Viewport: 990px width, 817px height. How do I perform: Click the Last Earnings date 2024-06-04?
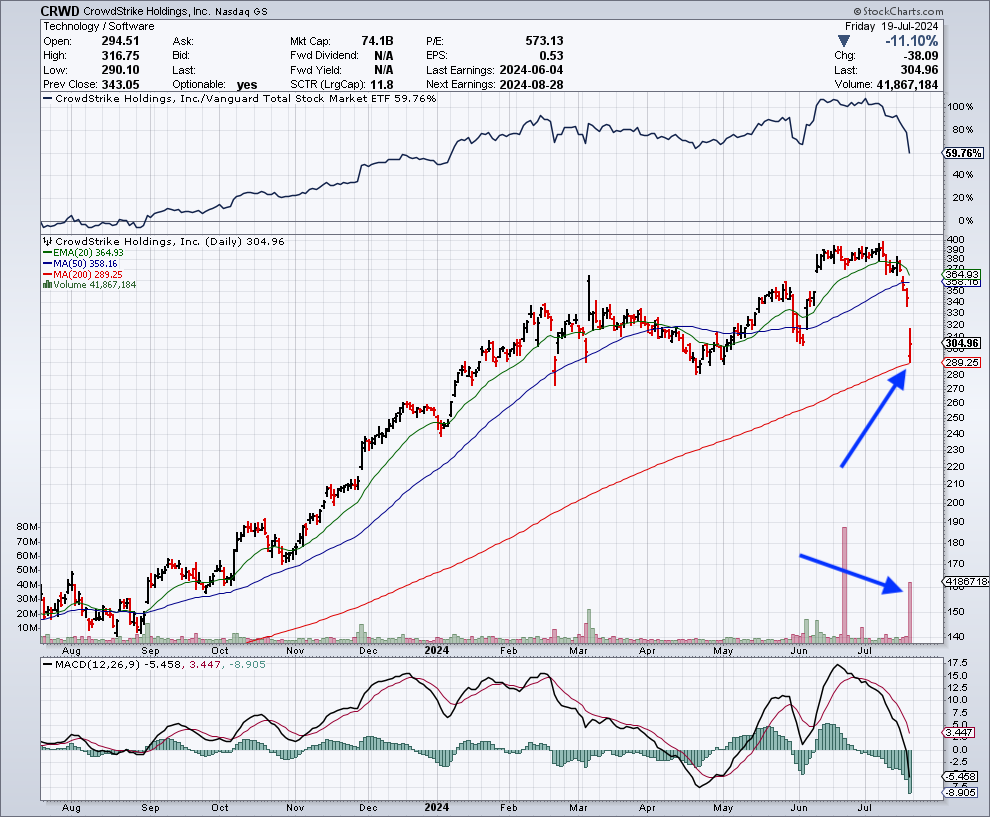click(x=531, y=70)
